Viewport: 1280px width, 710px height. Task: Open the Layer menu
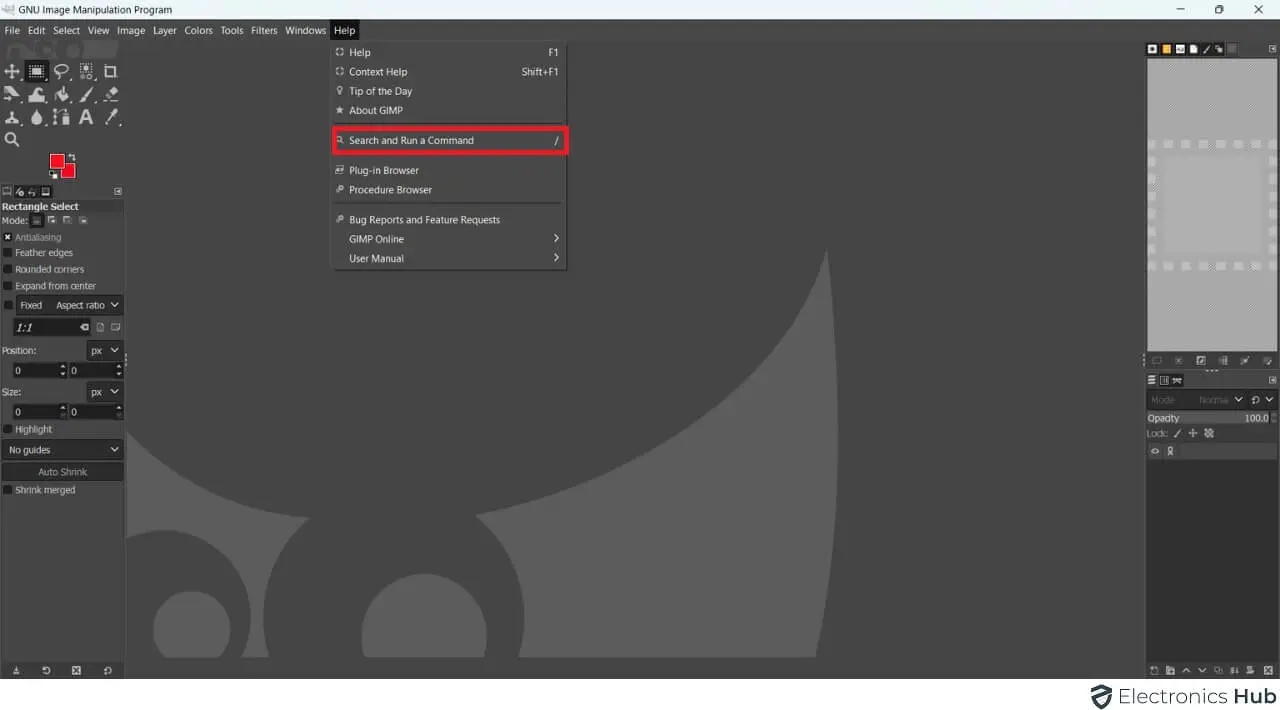(165, 30)
